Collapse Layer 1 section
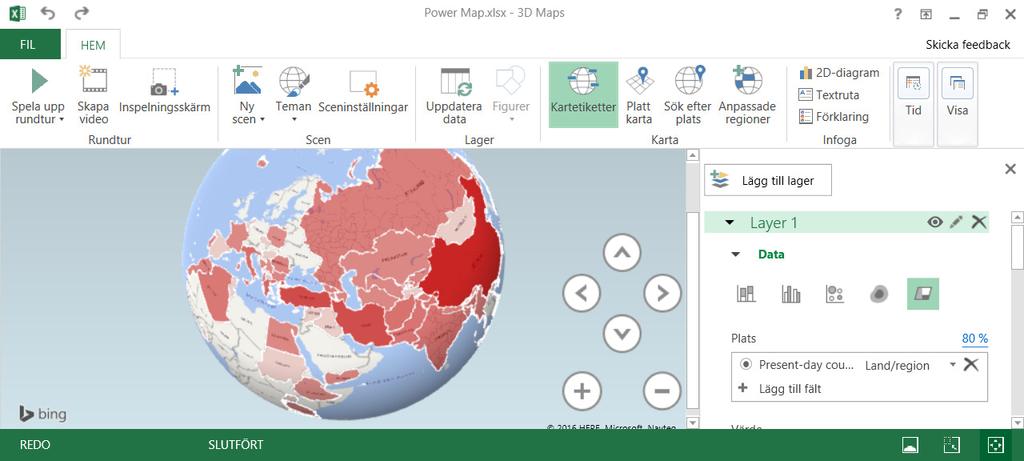 coord(729,223)
